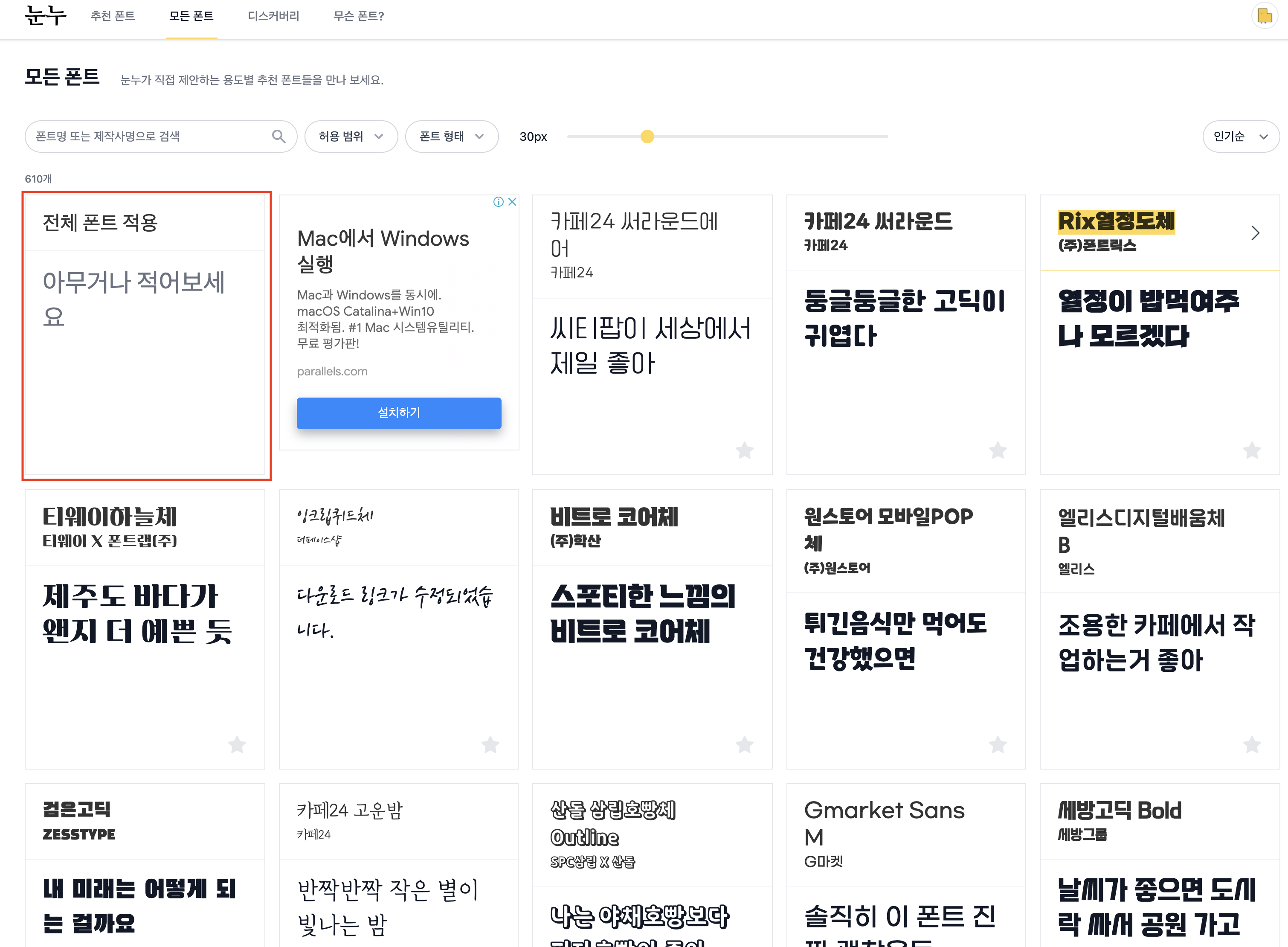Open the 티웨이하늘체 font title
1288x947 pixels.
[110, 517]
